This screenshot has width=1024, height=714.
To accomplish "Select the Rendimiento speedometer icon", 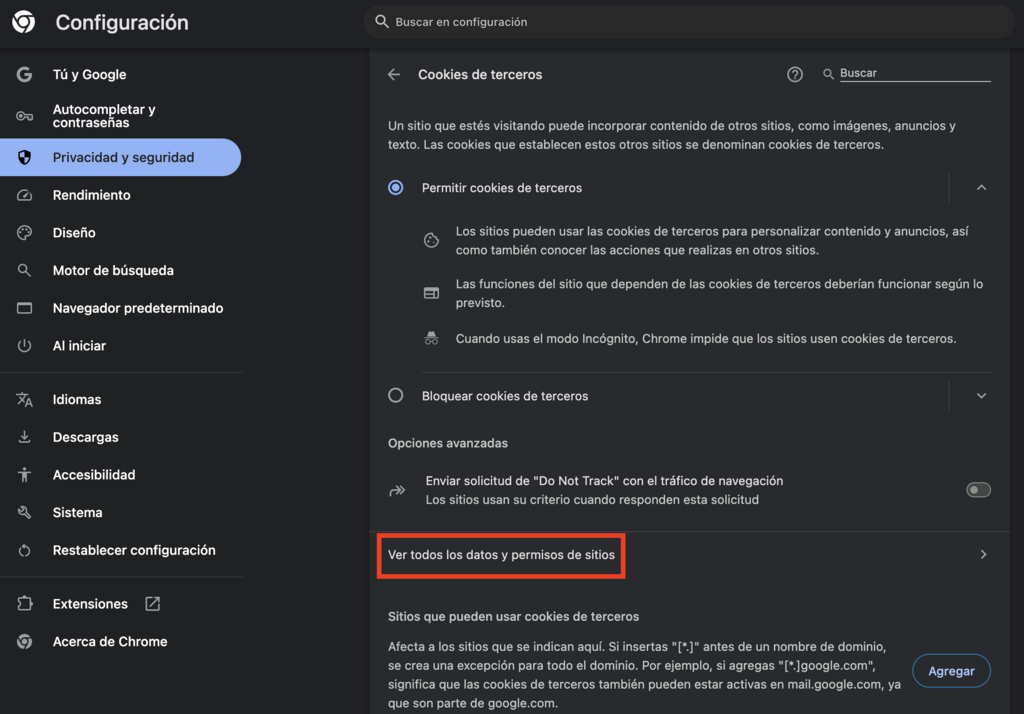I will coord(25,195).
